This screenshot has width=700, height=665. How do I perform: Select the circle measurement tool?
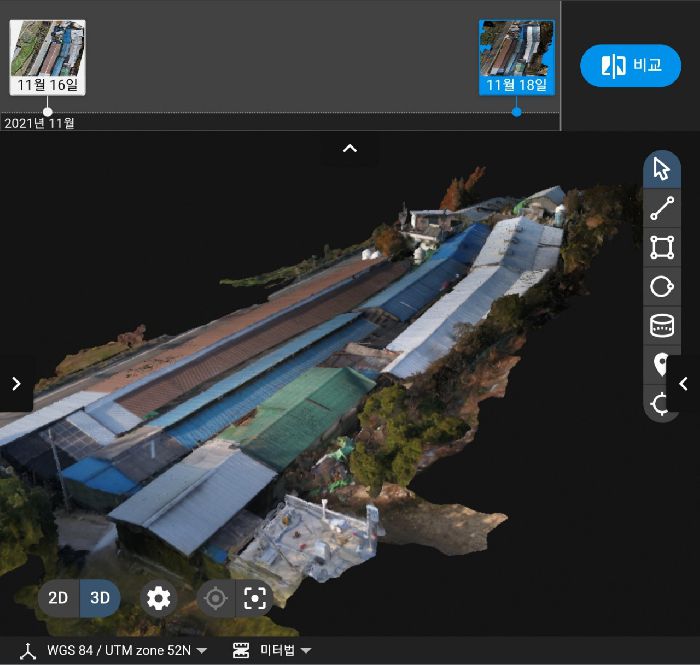tap(661, 287)
